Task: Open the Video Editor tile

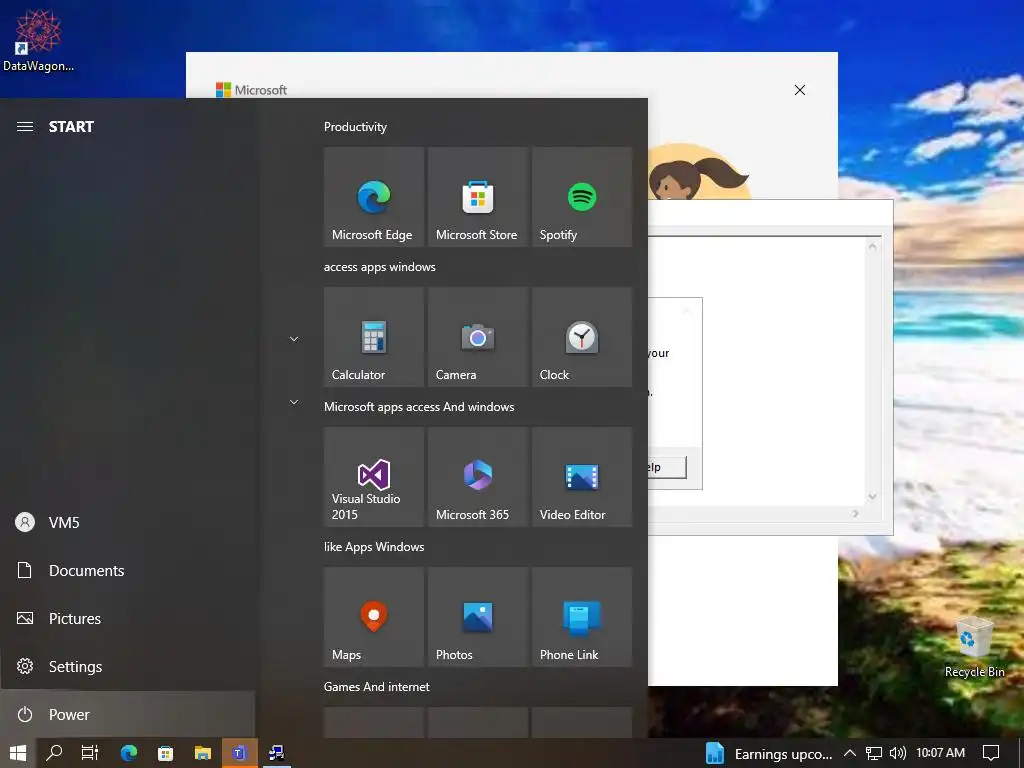Action: [582, 477]
